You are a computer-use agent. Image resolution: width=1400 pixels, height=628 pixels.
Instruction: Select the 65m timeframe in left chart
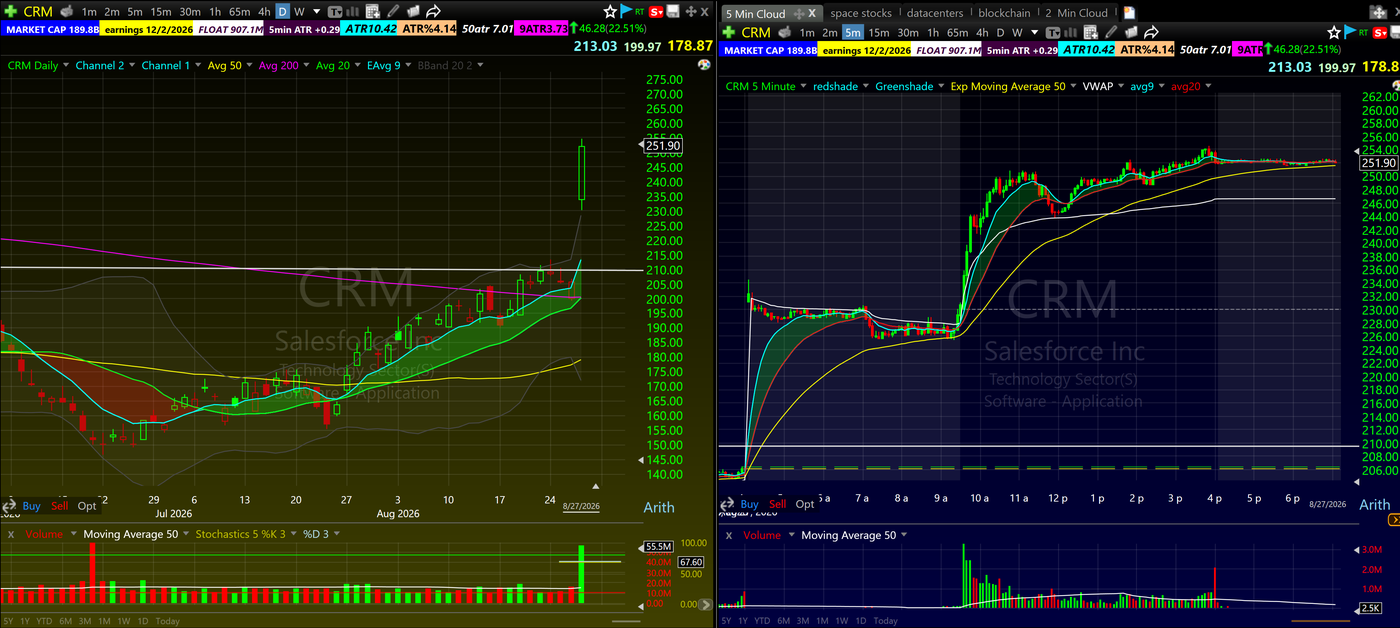tap(239, 11)
